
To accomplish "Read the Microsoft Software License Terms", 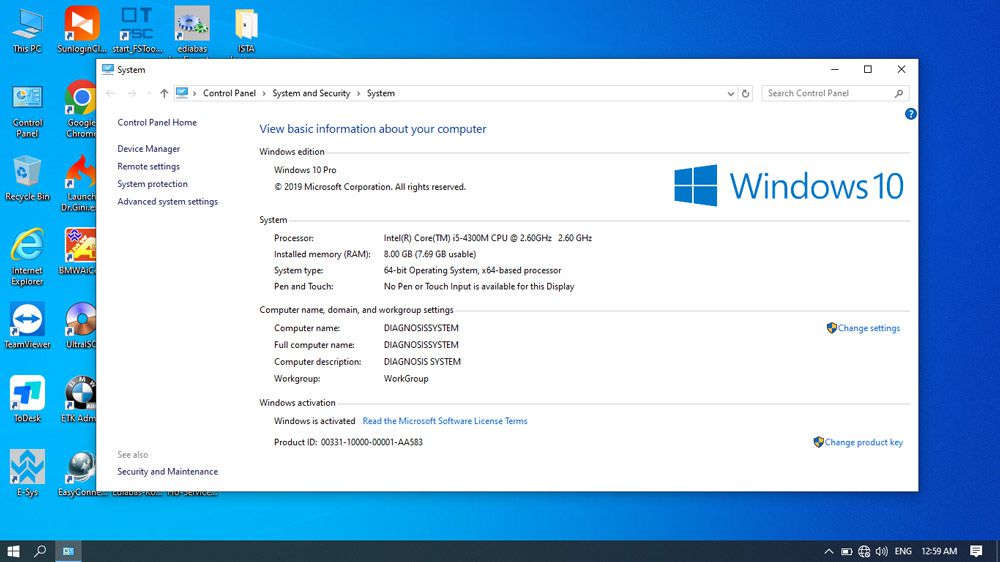I will click(445, 421).
